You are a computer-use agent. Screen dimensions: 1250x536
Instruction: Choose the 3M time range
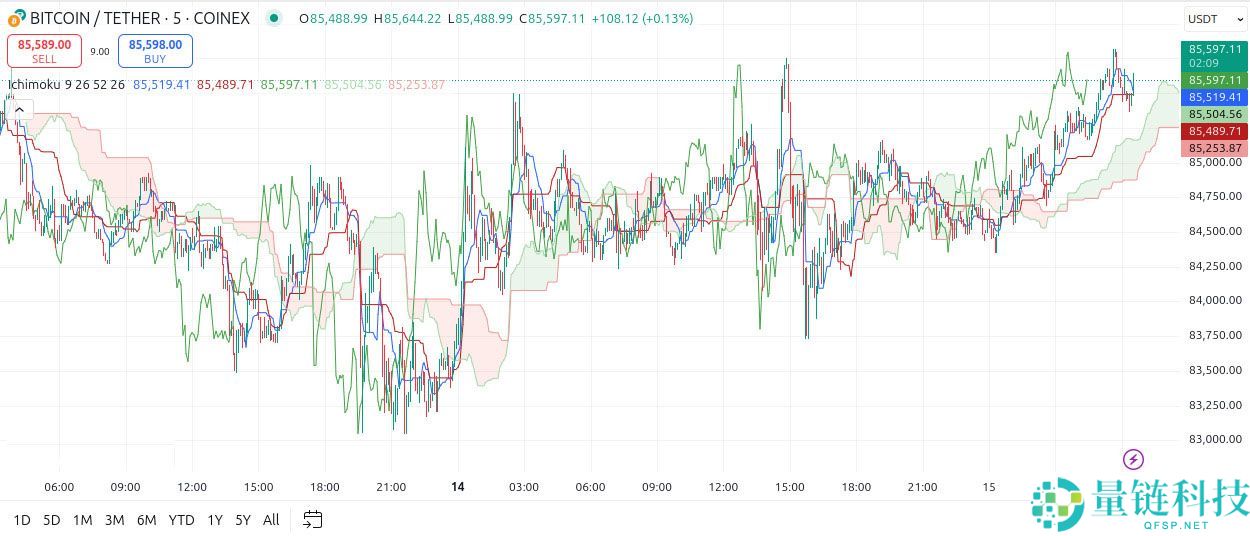114,520
